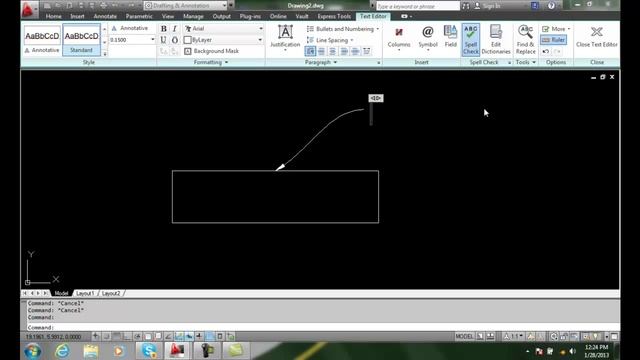
Task: Open Find & Replace tool
Action: 525,40
